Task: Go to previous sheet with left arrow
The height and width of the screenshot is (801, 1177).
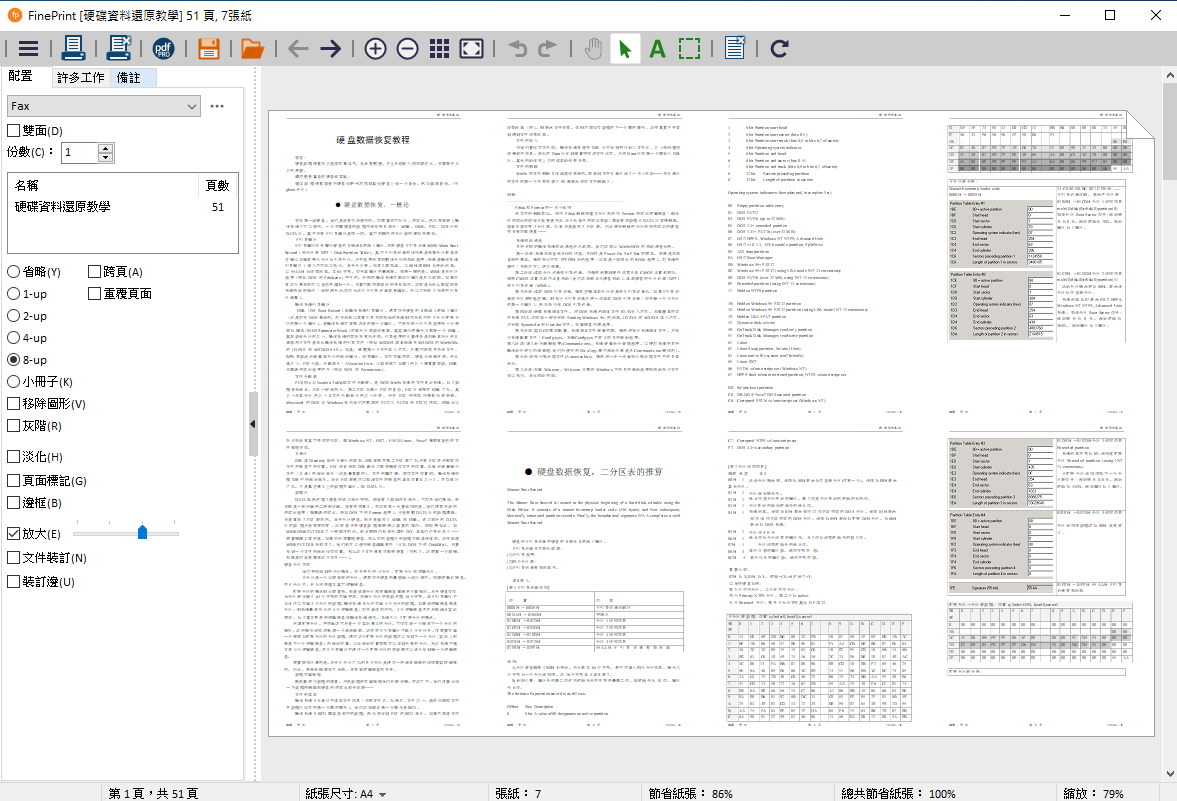Action: (x=298, y=49)
